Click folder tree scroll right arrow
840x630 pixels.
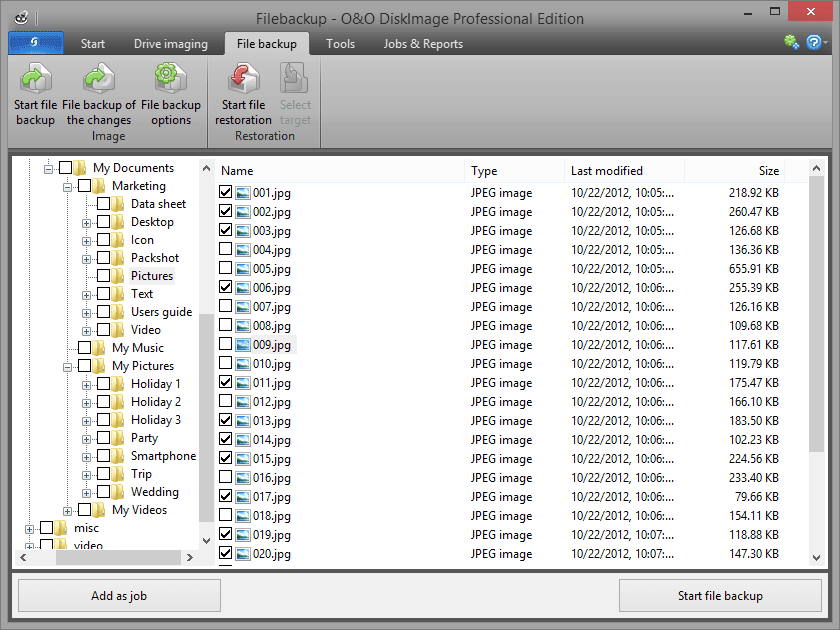190,557
